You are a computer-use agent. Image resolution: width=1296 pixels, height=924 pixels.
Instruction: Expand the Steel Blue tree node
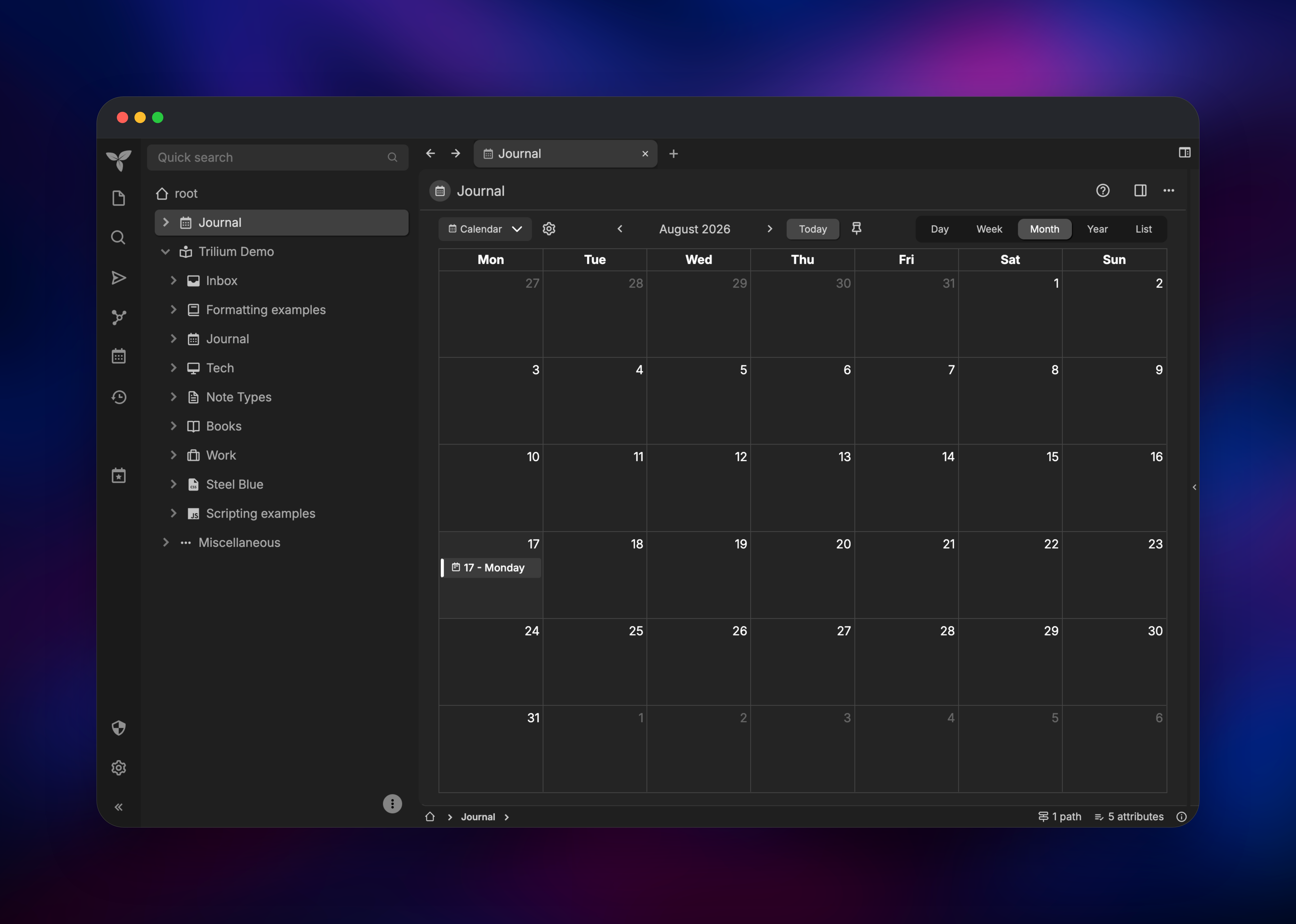point(174,484)
